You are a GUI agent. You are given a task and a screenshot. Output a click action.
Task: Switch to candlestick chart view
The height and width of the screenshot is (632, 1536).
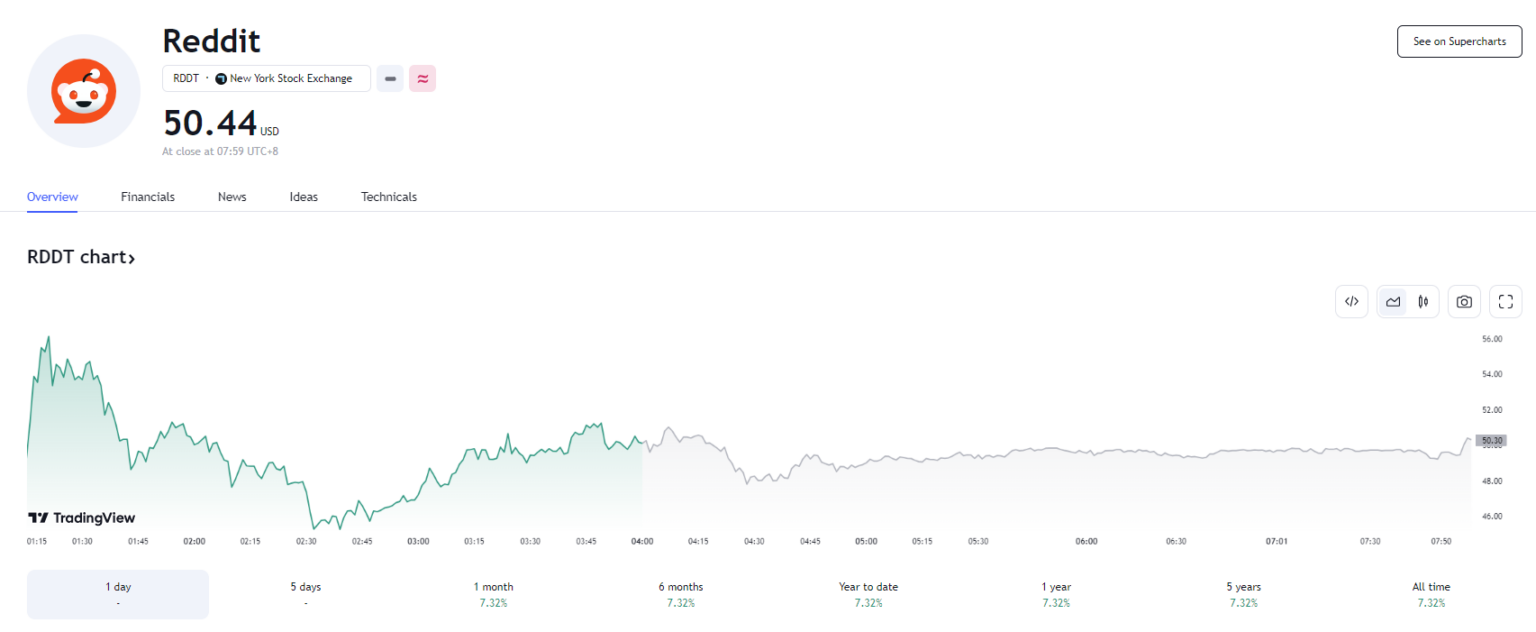1422,301
